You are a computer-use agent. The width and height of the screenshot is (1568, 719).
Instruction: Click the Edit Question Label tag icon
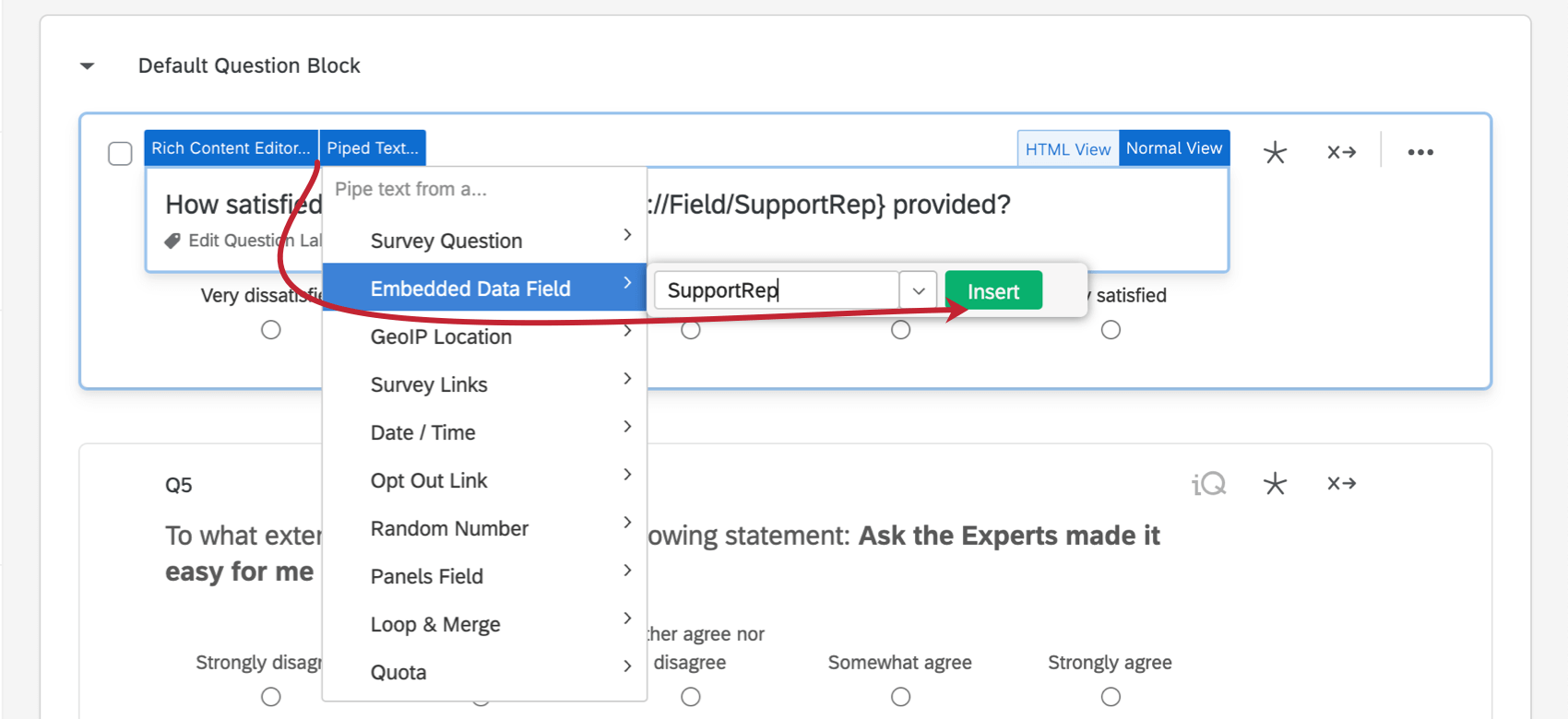click(172, 242)
